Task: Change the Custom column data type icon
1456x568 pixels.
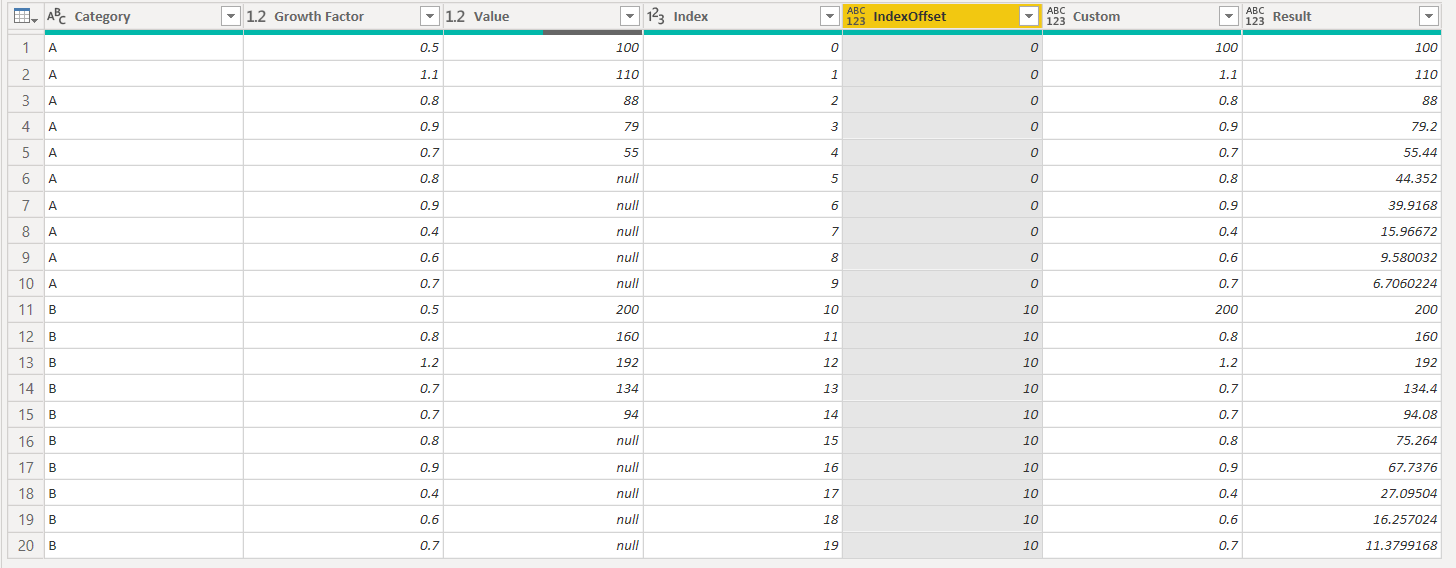Action: [1056, 16]
